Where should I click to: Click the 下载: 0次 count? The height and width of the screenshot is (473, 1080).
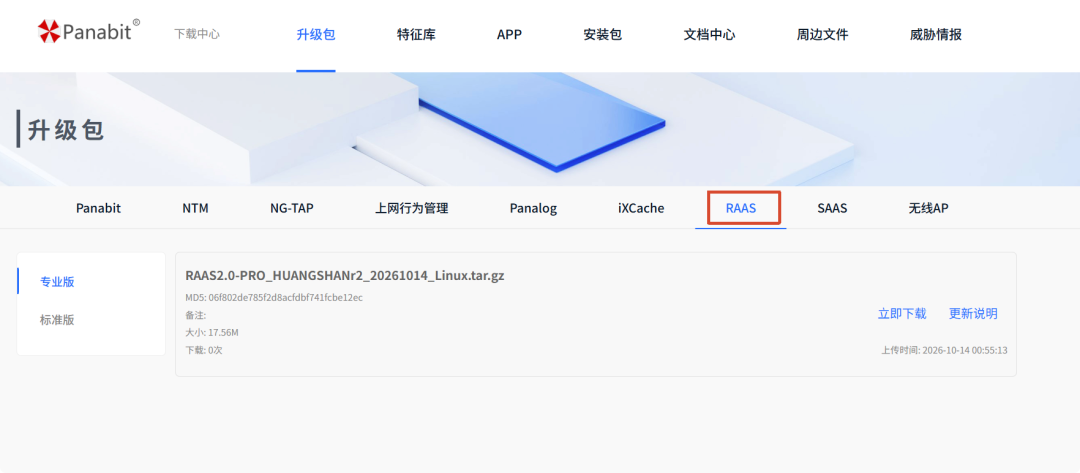204,350
